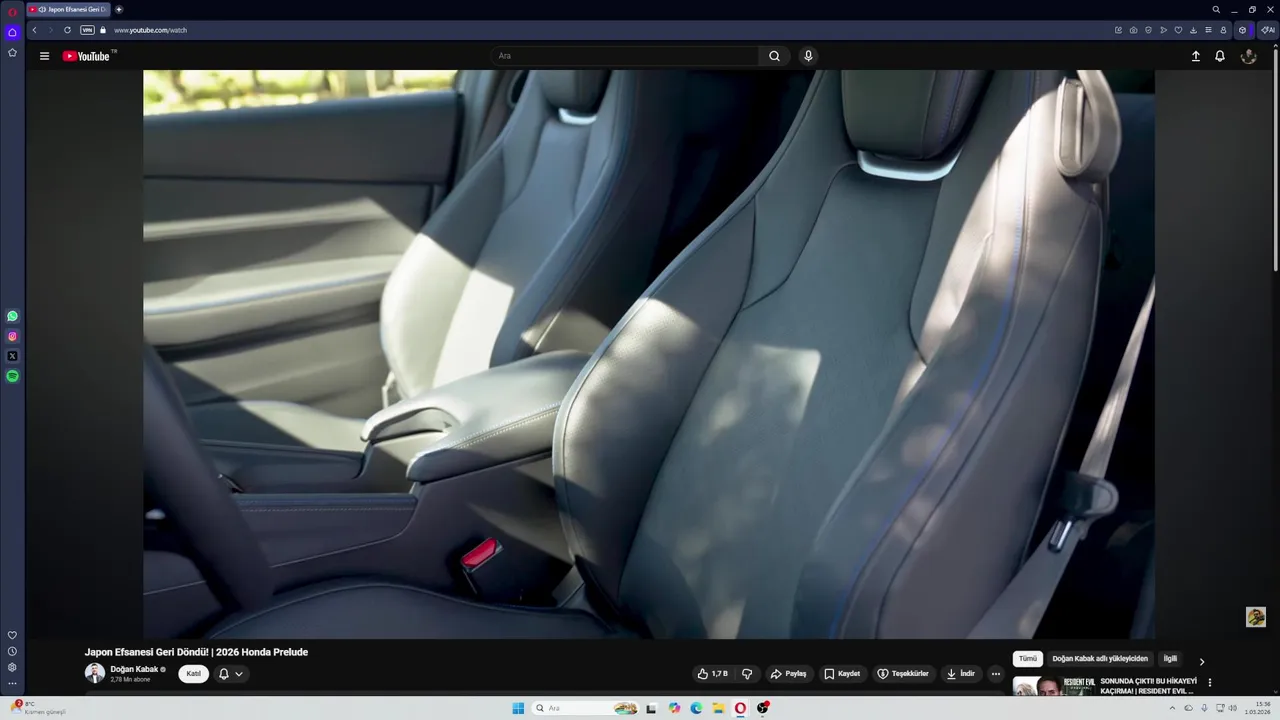
Task: Go to YouTube home via logo
Action: pyautogui.click(x=88, y=56)
